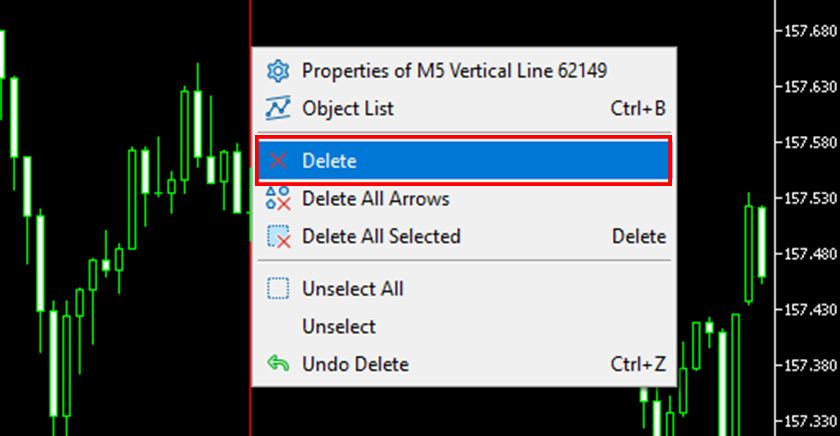
Task: Click the gear icon beside Properties
Action: coord(278,71)
